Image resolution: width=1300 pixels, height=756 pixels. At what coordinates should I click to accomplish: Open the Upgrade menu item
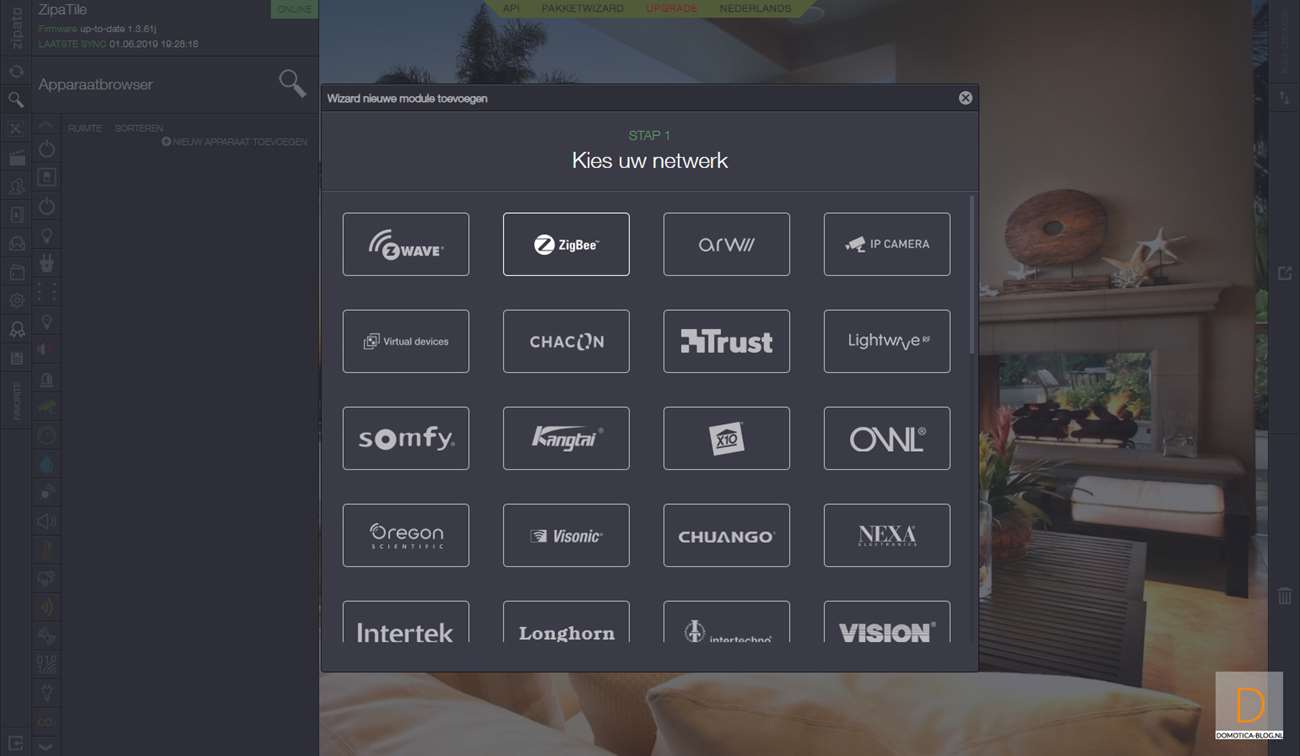click(x=671, y=8)
